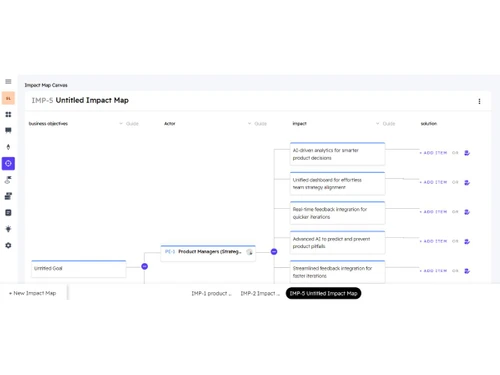500x375 pixels.
Task: Click the business objectives column header
Action: click(48, 124)
